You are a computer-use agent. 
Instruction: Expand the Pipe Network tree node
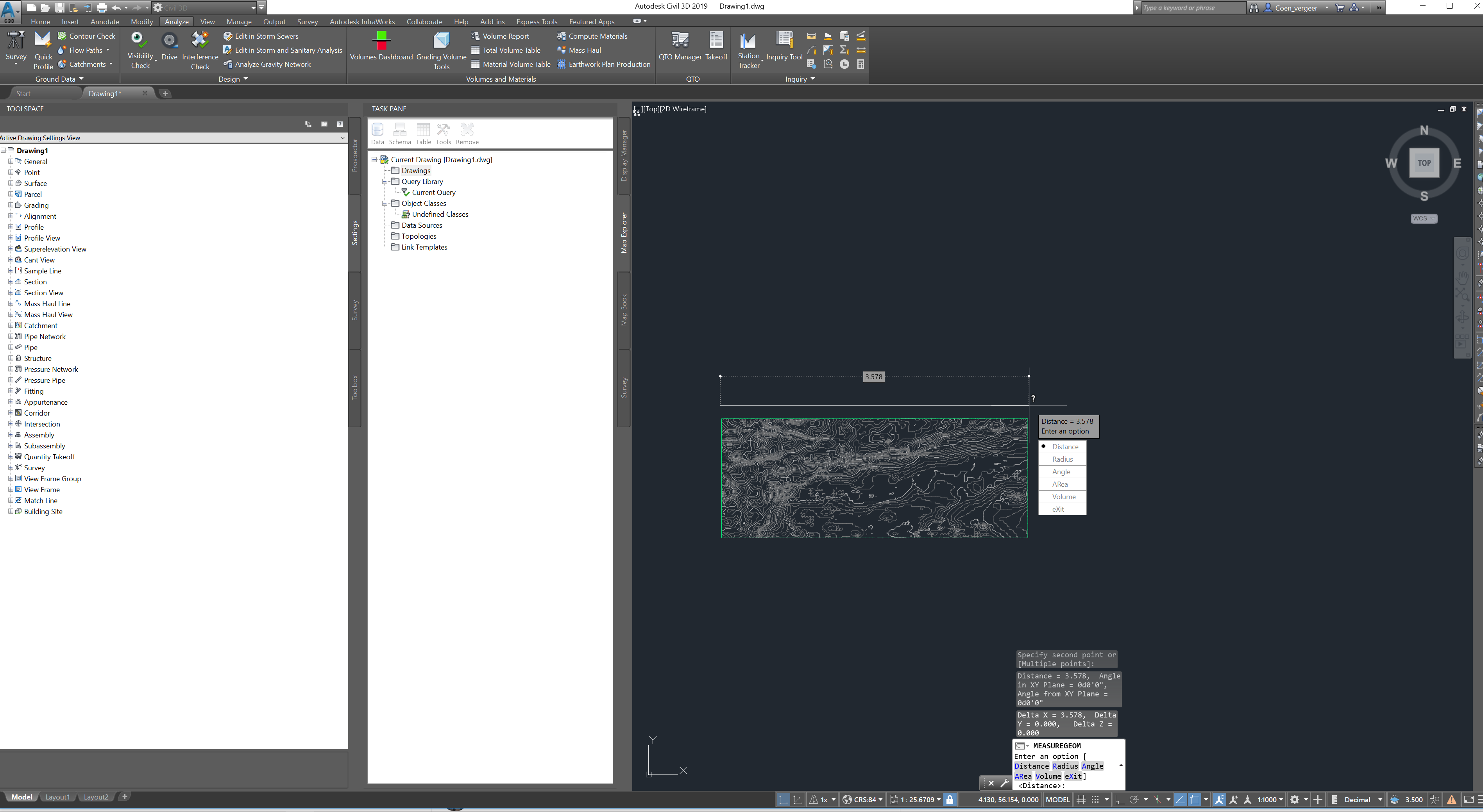pyautogui.click(x=11, y=336)
